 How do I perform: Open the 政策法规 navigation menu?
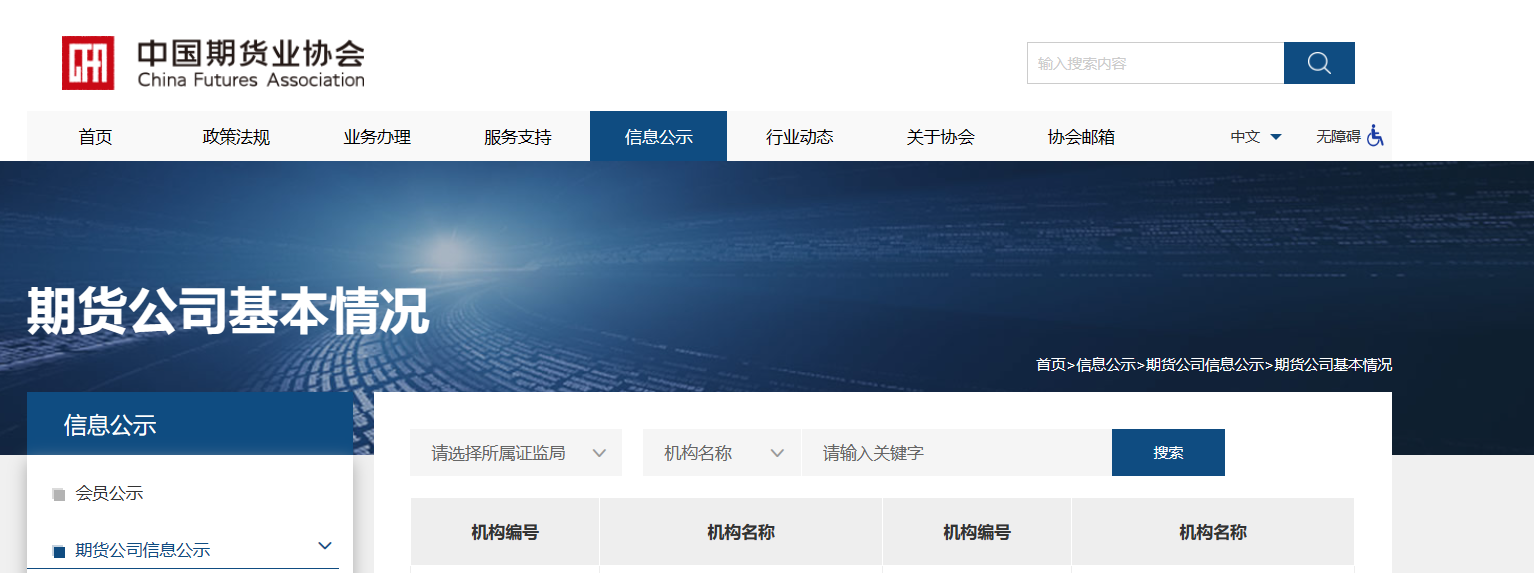point(236,137)
